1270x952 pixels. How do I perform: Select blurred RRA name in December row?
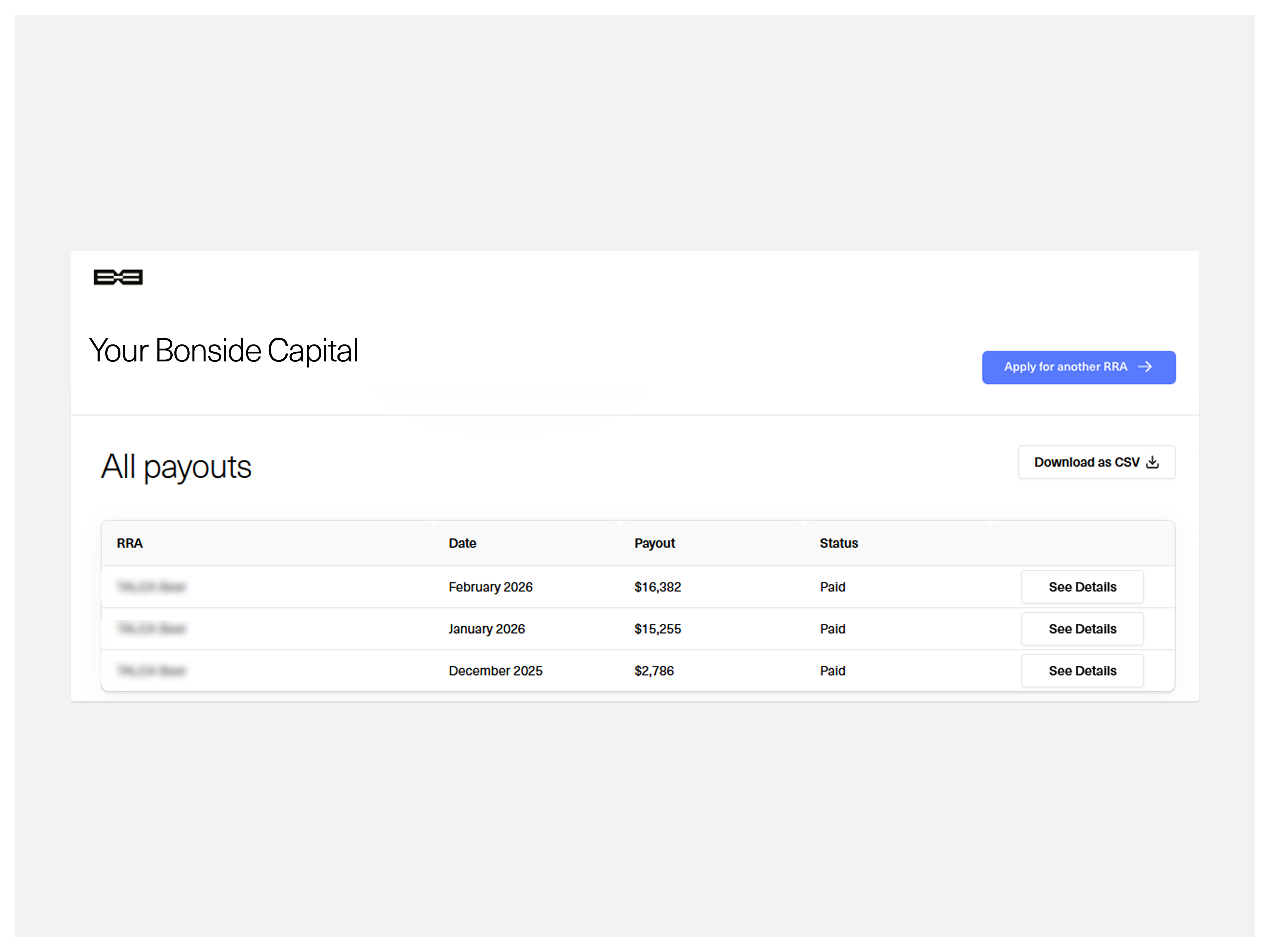151,671
